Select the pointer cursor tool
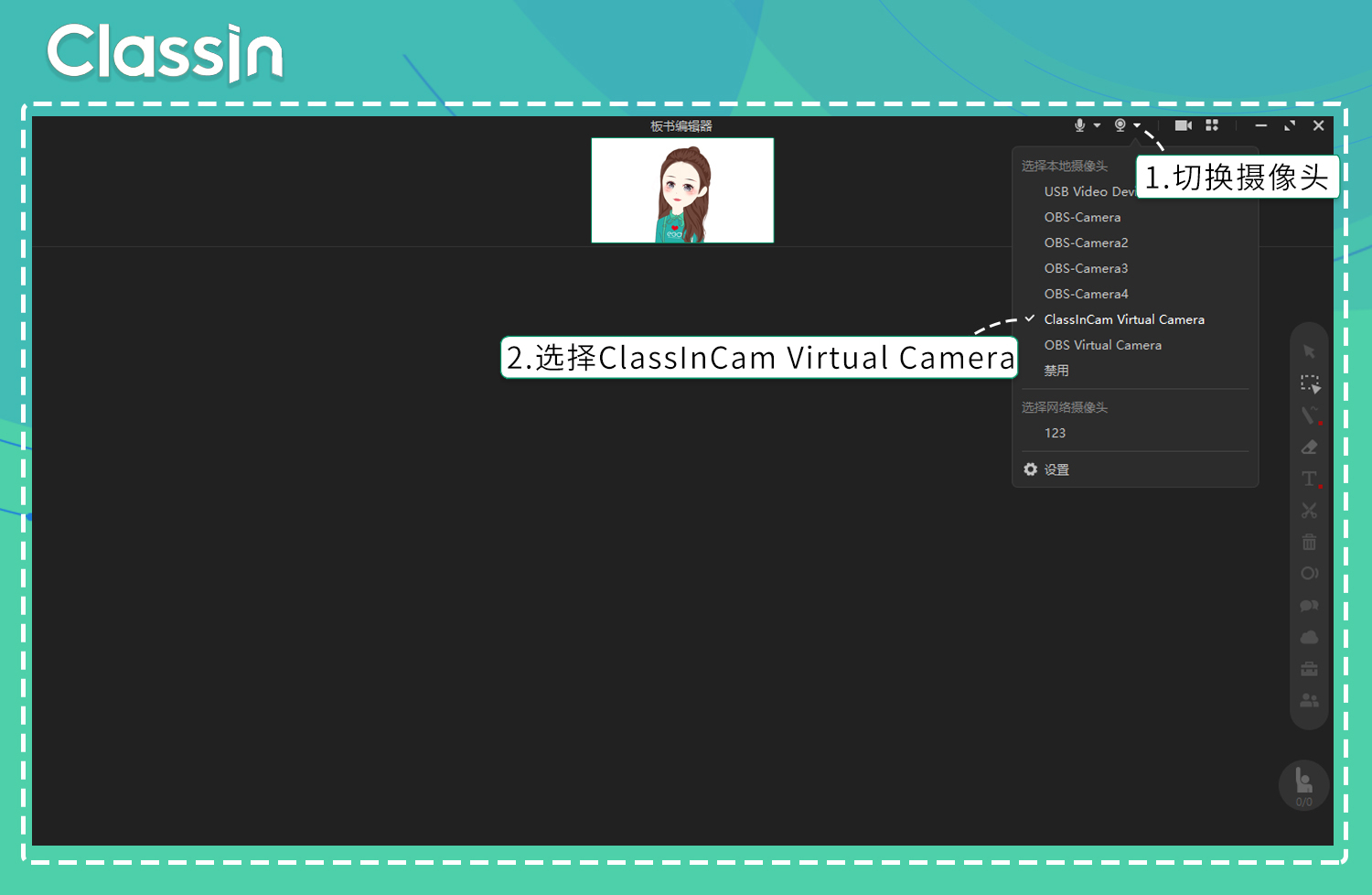1372x895 pixels. coord(1309,351)
